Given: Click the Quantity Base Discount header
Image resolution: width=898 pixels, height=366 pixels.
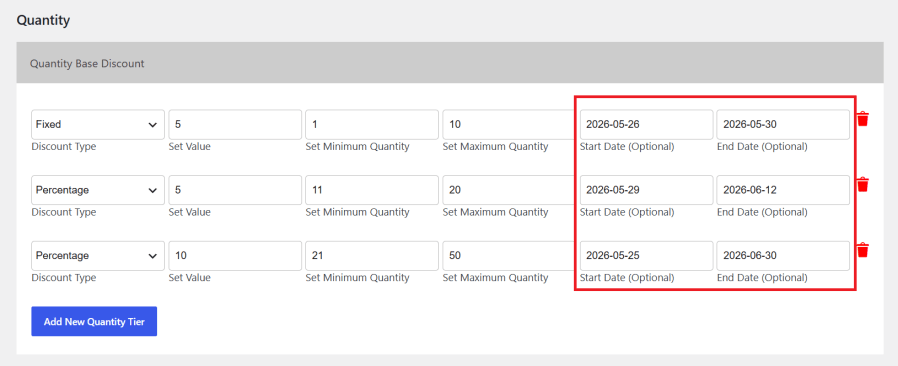Looking at the screenshot, I should pyautogui.click(x=450, y=63).
